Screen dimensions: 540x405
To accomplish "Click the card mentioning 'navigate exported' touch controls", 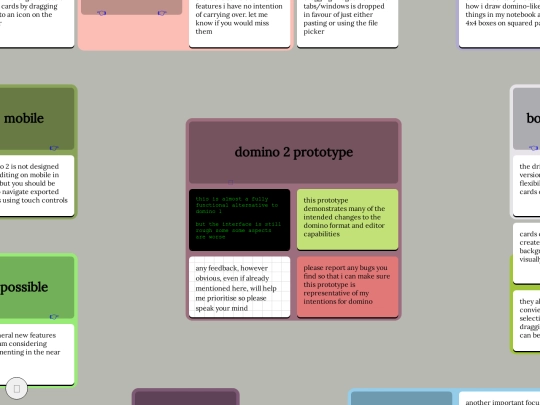I will pos(37,186).
